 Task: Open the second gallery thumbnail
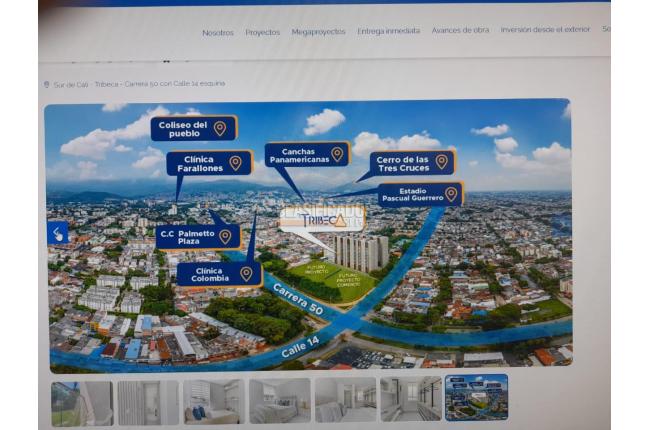tap(148, 403)
